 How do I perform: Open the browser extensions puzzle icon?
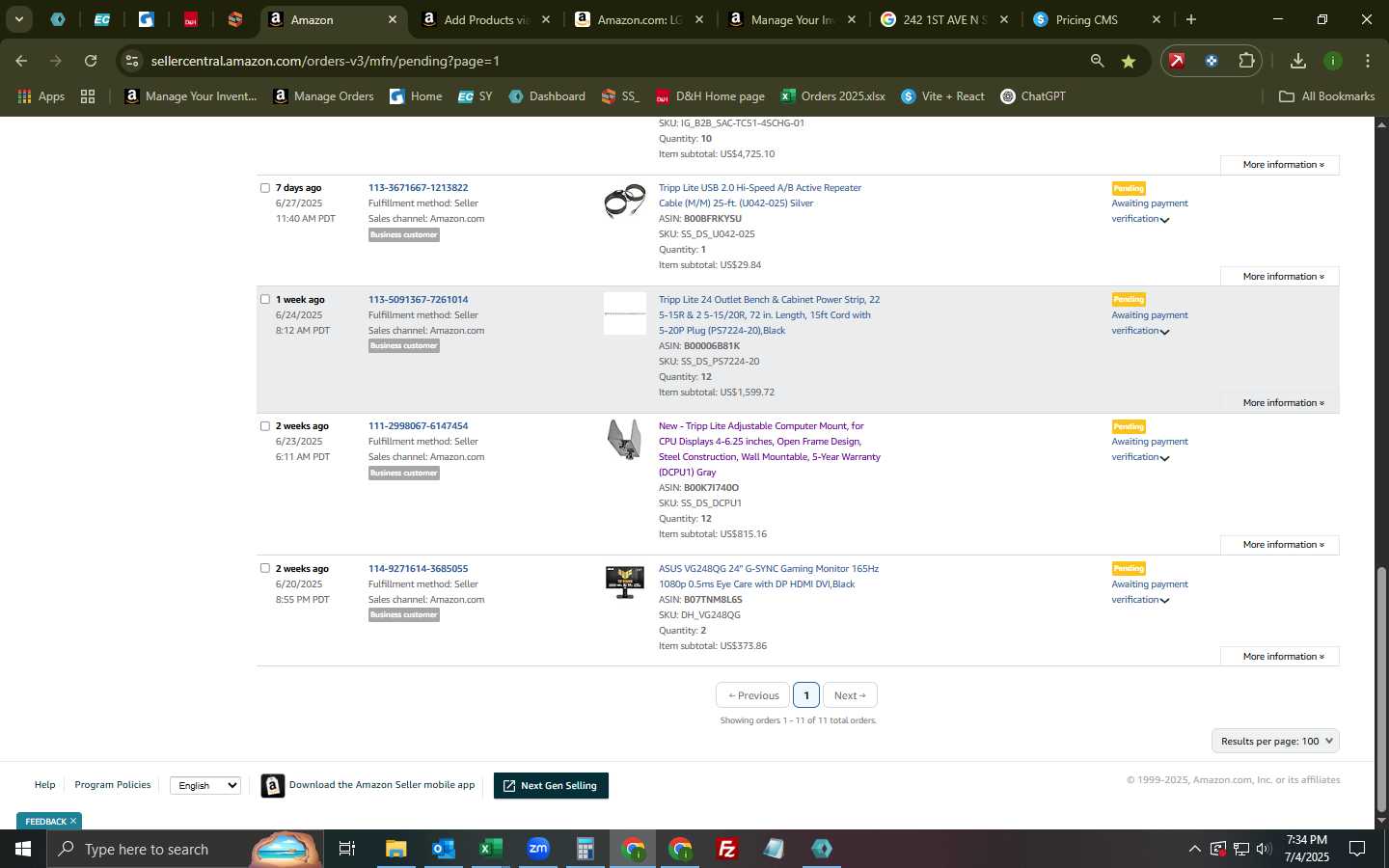coord(1246,61)
